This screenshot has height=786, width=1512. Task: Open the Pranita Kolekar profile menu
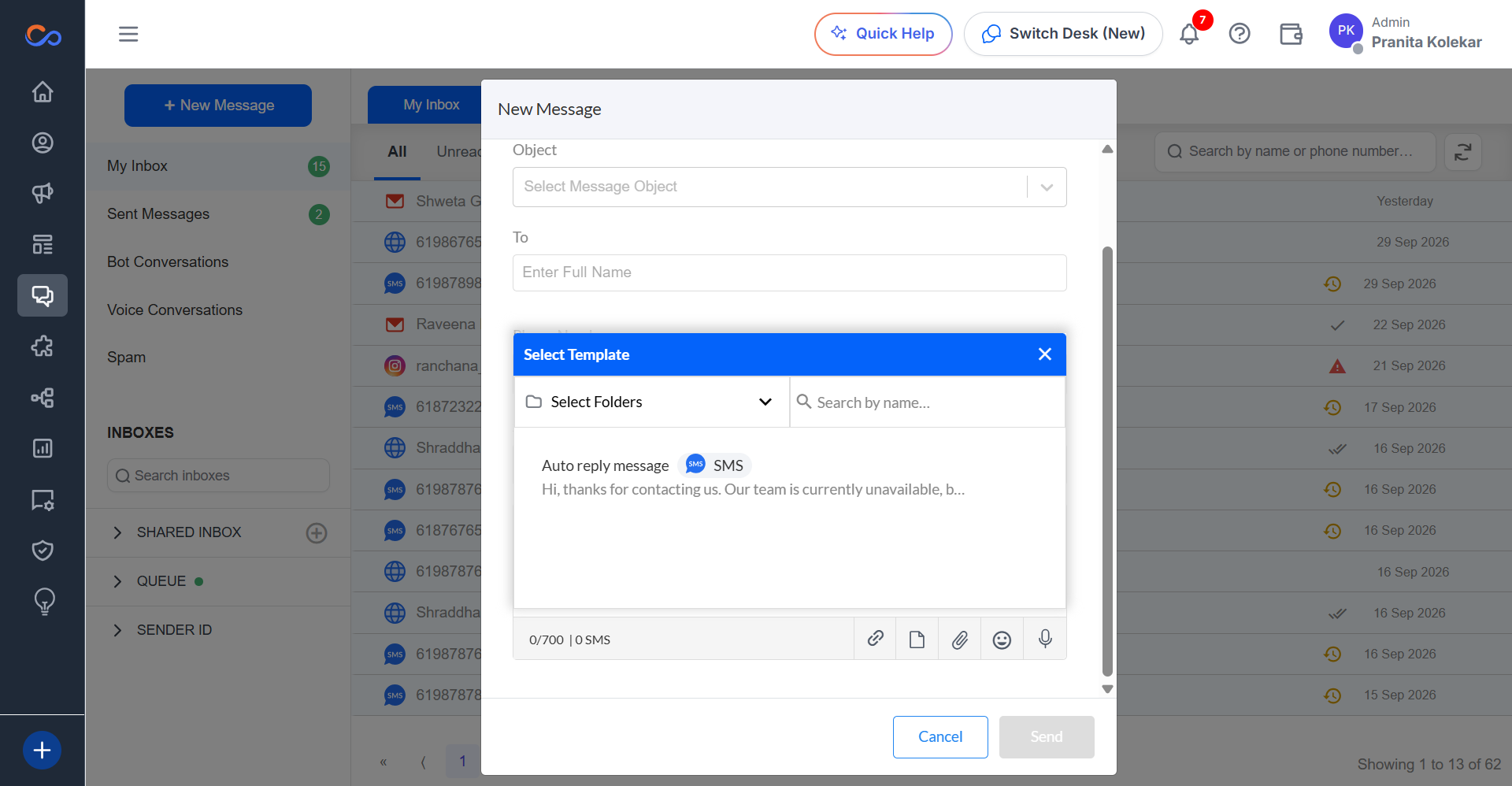click(x=1406, y=34)
